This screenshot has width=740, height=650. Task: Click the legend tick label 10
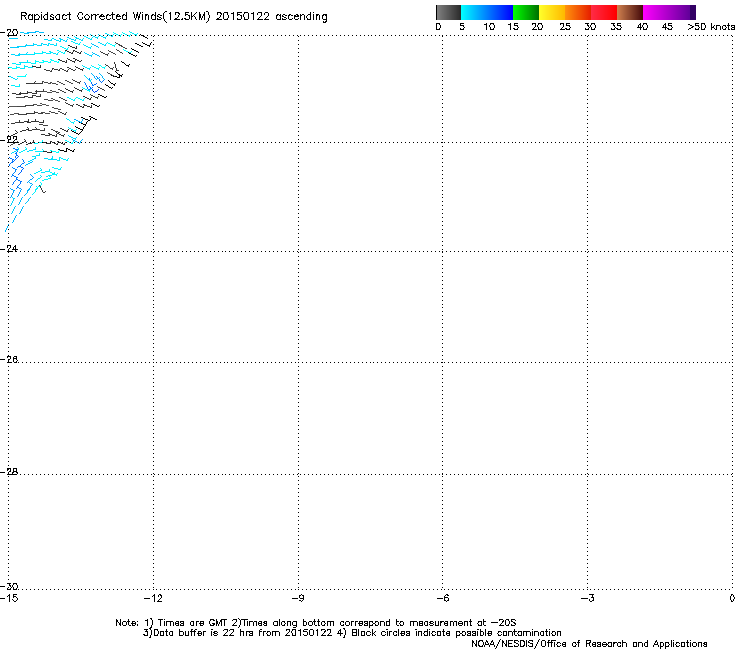(489, 27)
